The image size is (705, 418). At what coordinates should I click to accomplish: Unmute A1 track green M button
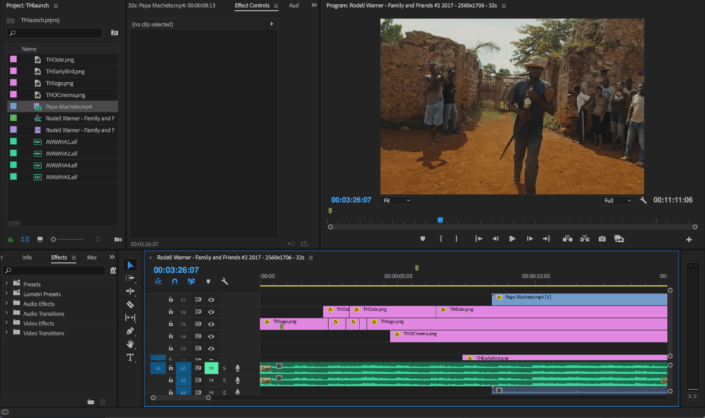click(x=211, y=368)
